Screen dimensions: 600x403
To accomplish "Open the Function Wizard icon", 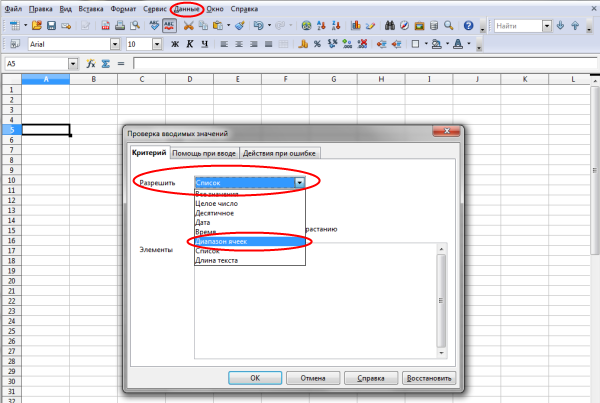I will click(x=91, y=64).
